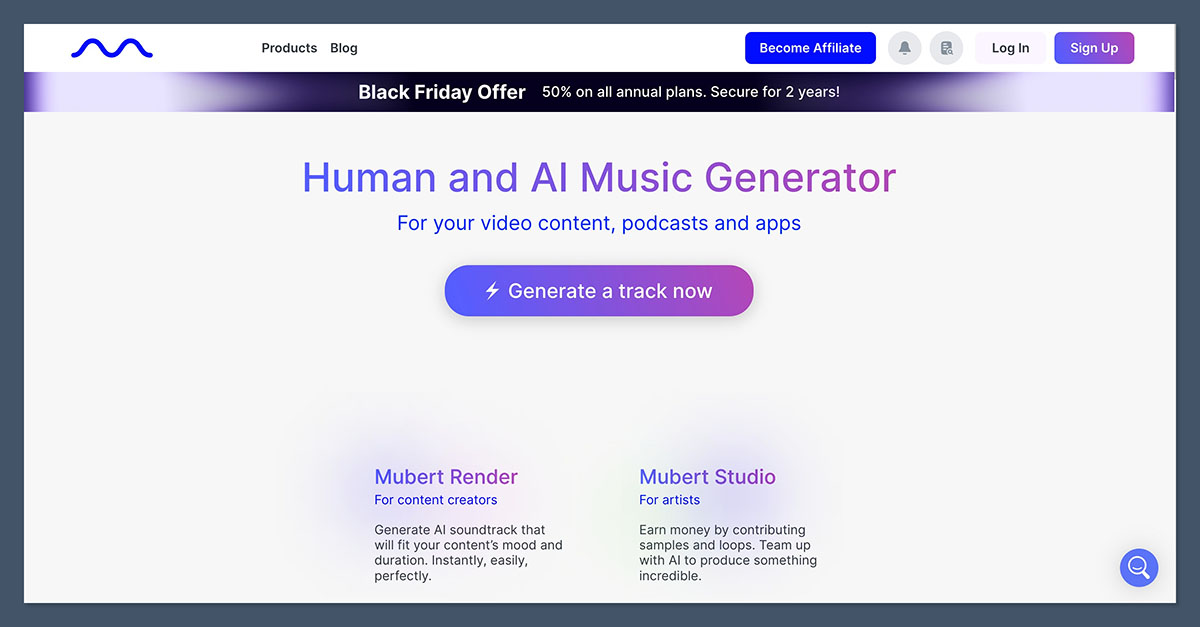Click the 50% on annual plans text

coord(691,92)
